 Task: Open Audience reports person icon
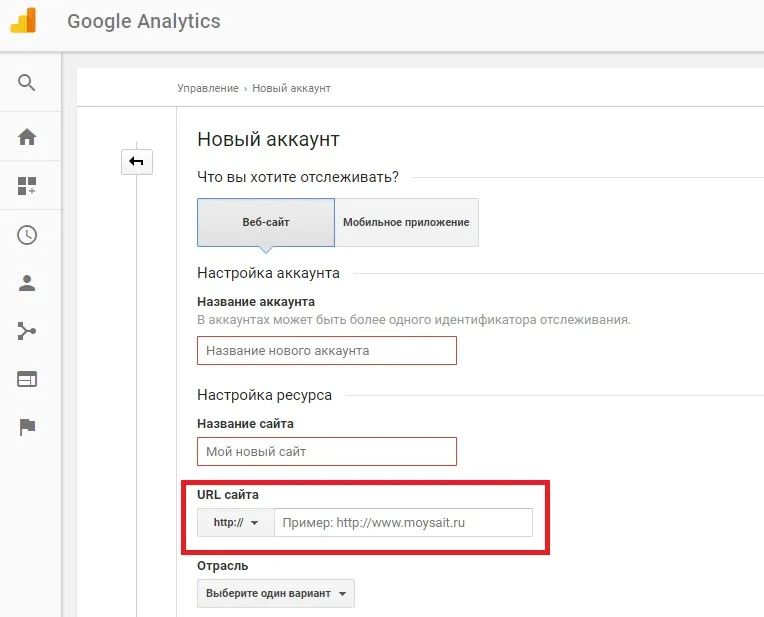27,283
